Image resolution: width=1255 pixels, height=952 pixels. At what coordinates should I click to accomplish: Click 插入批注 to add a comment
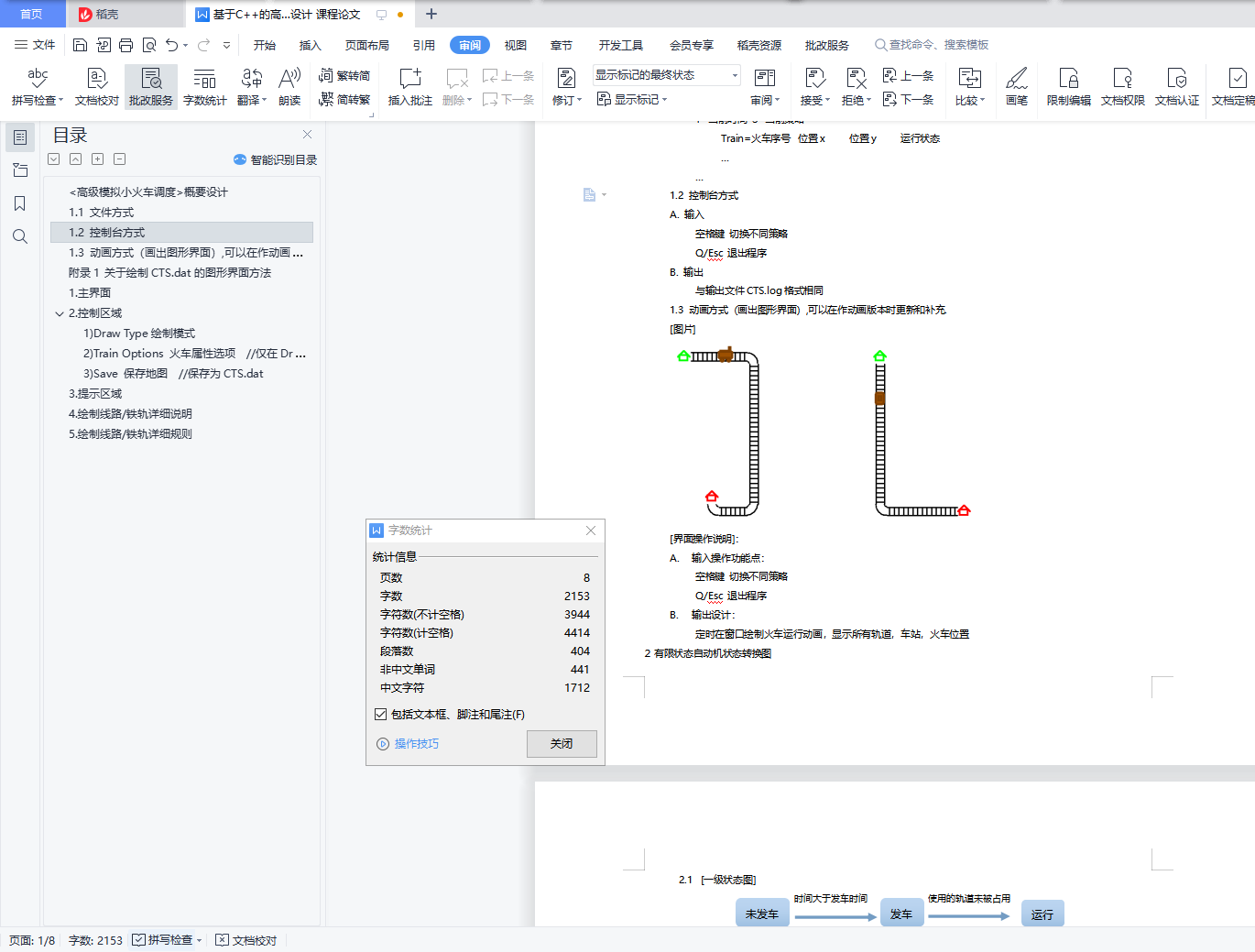tap(410, 87)
